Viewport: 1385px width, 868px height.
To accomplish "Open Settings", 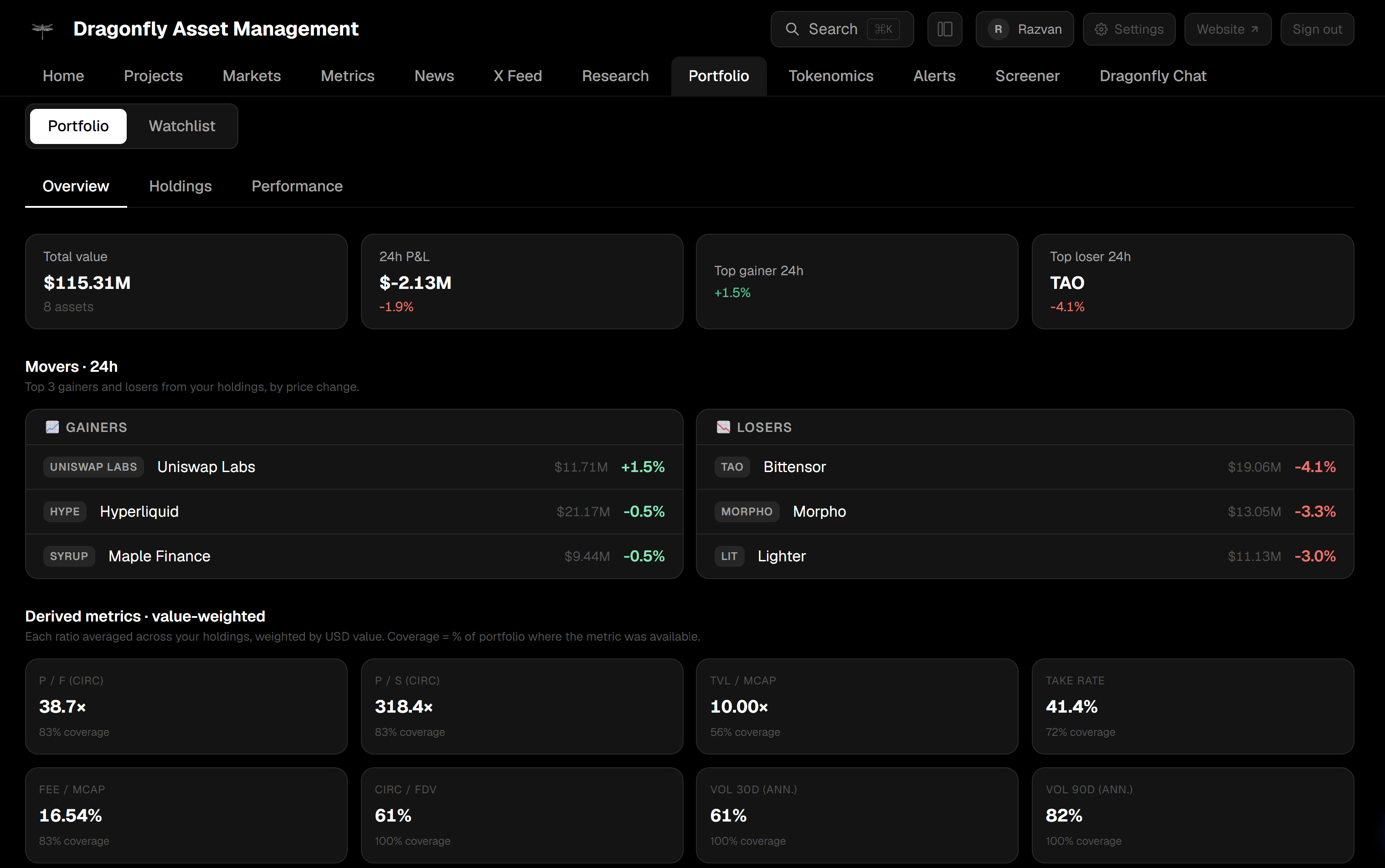I will [1129, 29].
